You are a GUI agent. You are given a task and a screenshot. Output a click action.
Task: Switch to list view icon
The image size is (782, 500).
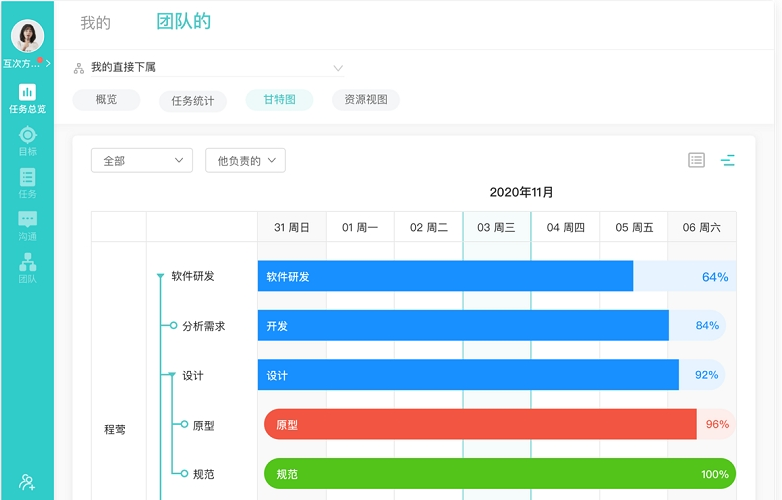tap(697, 160)
